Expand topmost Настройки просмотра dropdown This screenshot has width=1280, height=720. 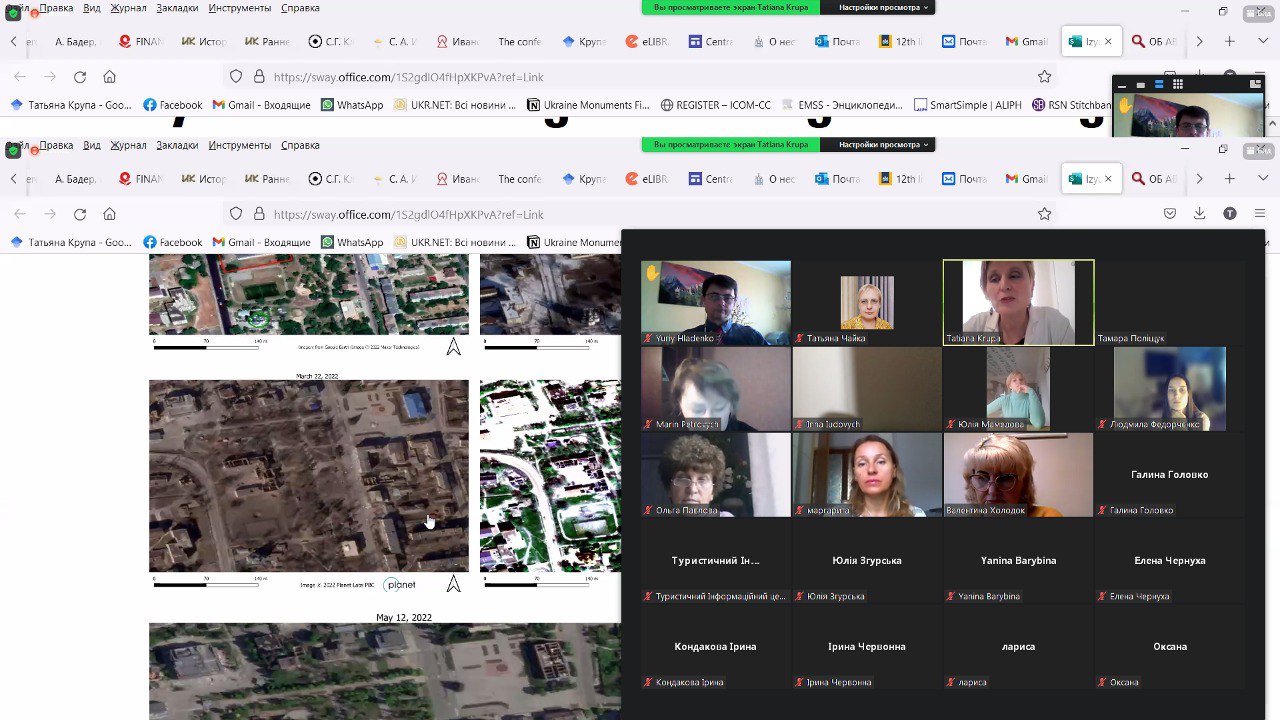click(x=884, y=7)
